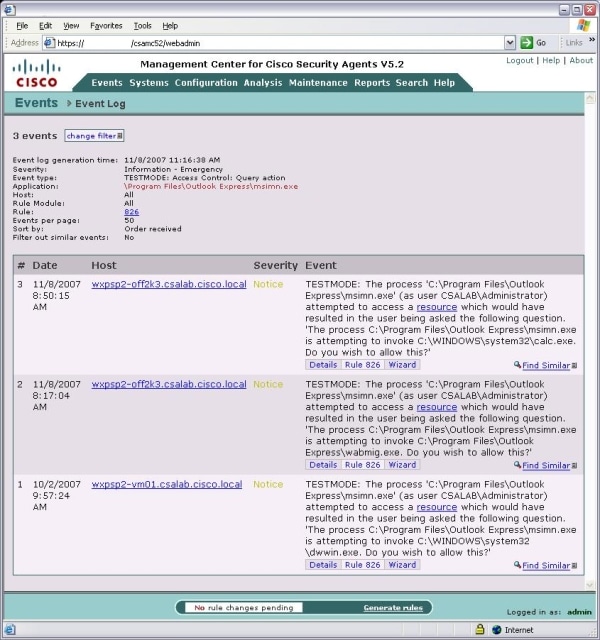
Task: Click magnifier icon beside event 3 Find Similar
Action: (517, 364)
